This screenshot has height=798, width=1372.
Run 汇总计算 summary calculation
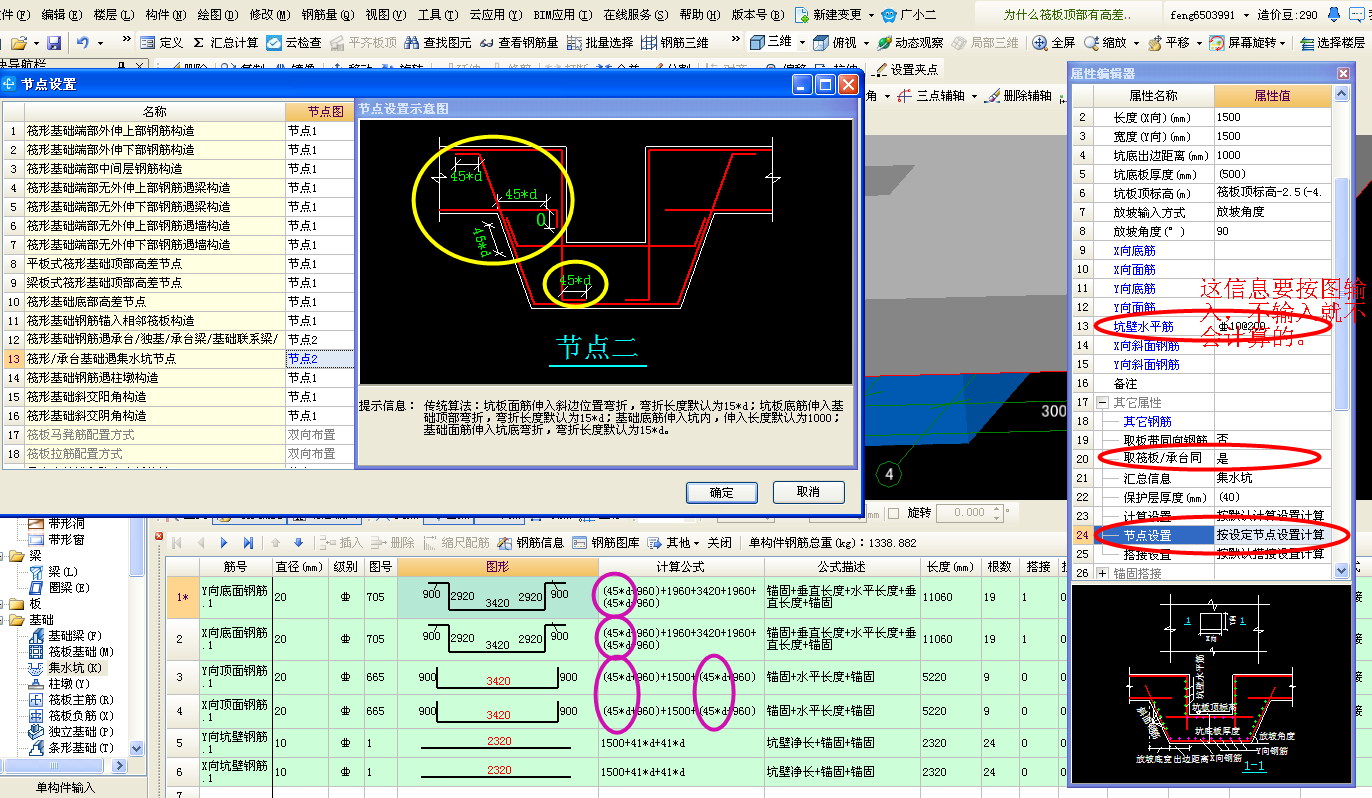(x=225, y=43)
